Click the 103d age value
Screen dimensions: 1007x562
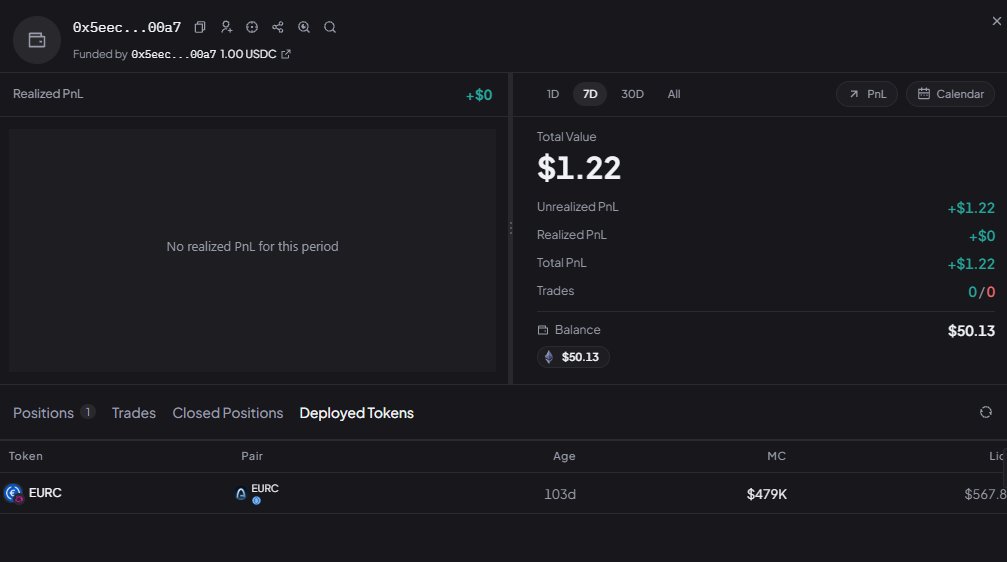pyautogui.click(x=560, y=494)
